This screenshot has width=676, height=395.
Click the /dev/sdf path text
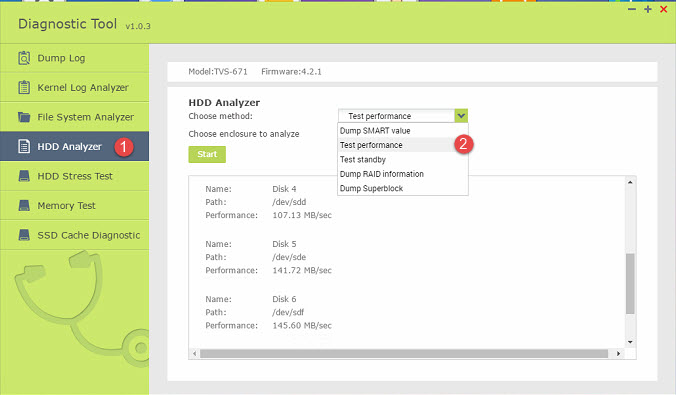coord(288,312)
